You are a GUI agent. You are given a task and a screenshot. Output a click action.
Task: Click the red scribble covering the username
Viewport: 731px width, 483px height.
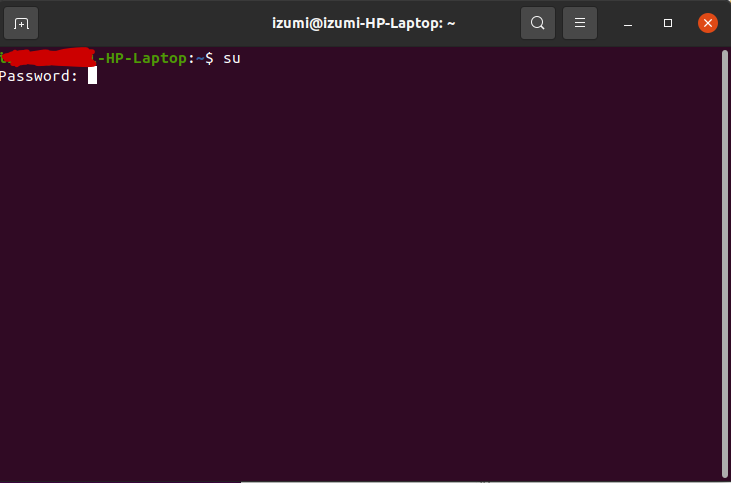tap(50, 59)
